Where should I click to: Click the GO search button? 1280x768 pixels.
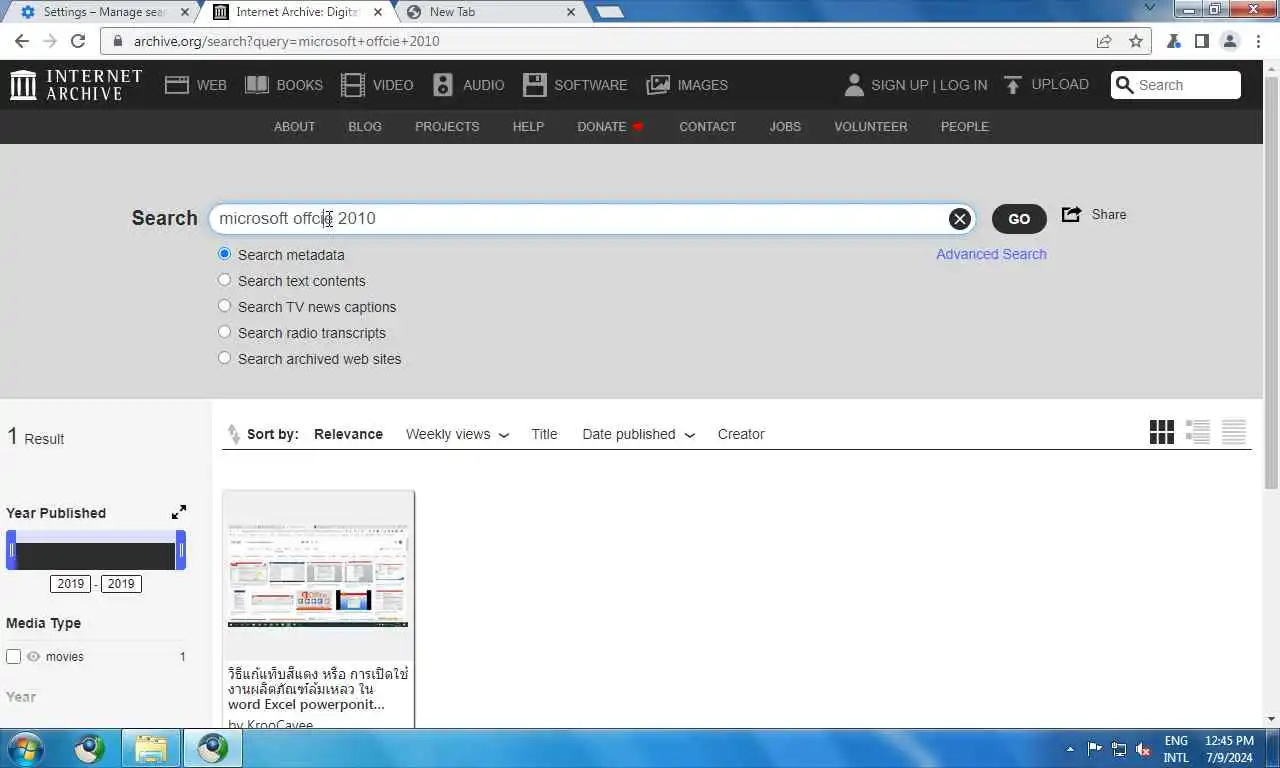(x=1019, y=219)
